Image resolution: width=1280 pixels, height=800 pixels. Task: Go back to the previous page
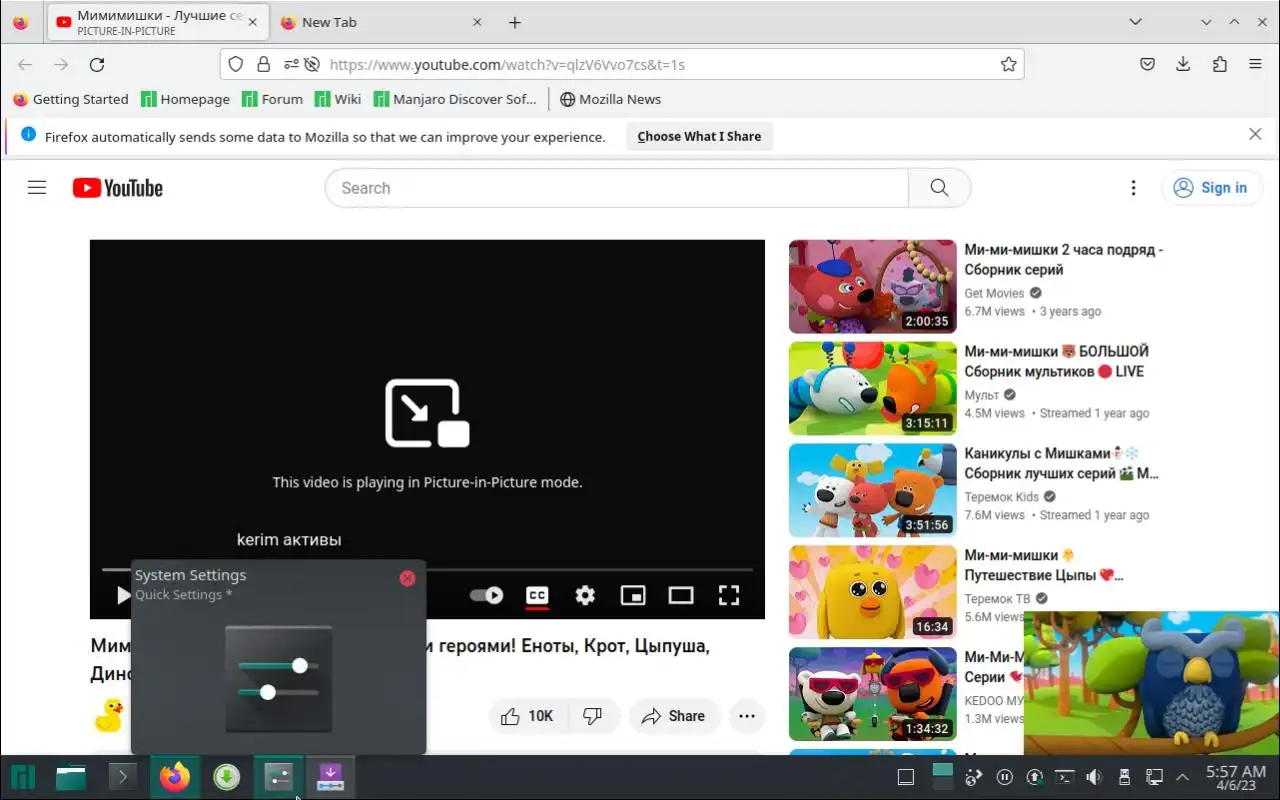click(x=25, y=64)
